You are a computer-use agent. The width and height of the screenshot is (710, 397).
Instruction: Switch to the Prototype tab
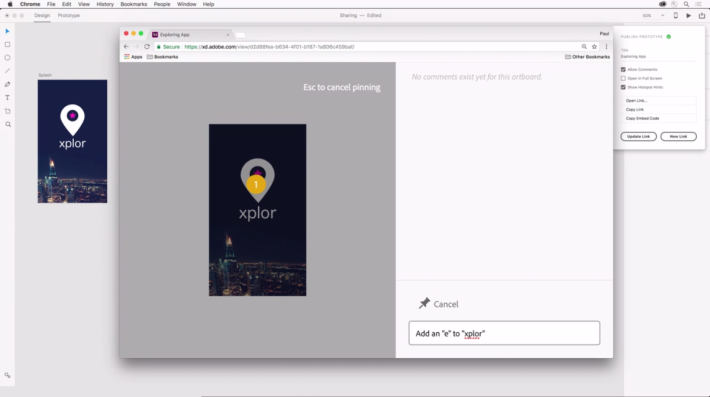click(68, 15)
